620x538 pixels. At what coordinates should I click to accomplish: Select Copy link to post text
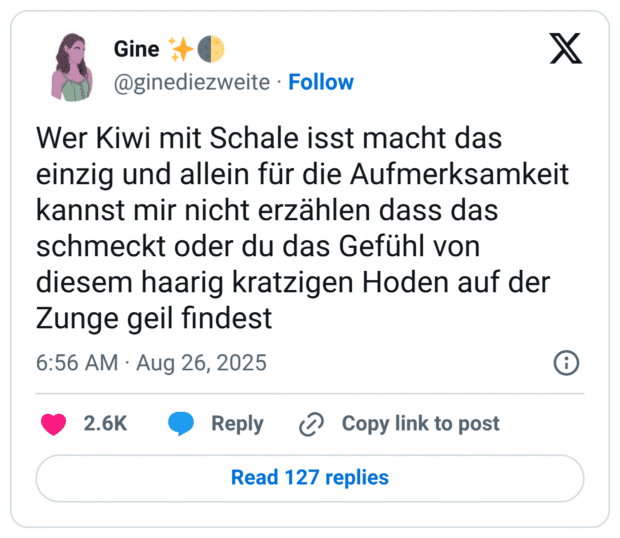point(420,424)
